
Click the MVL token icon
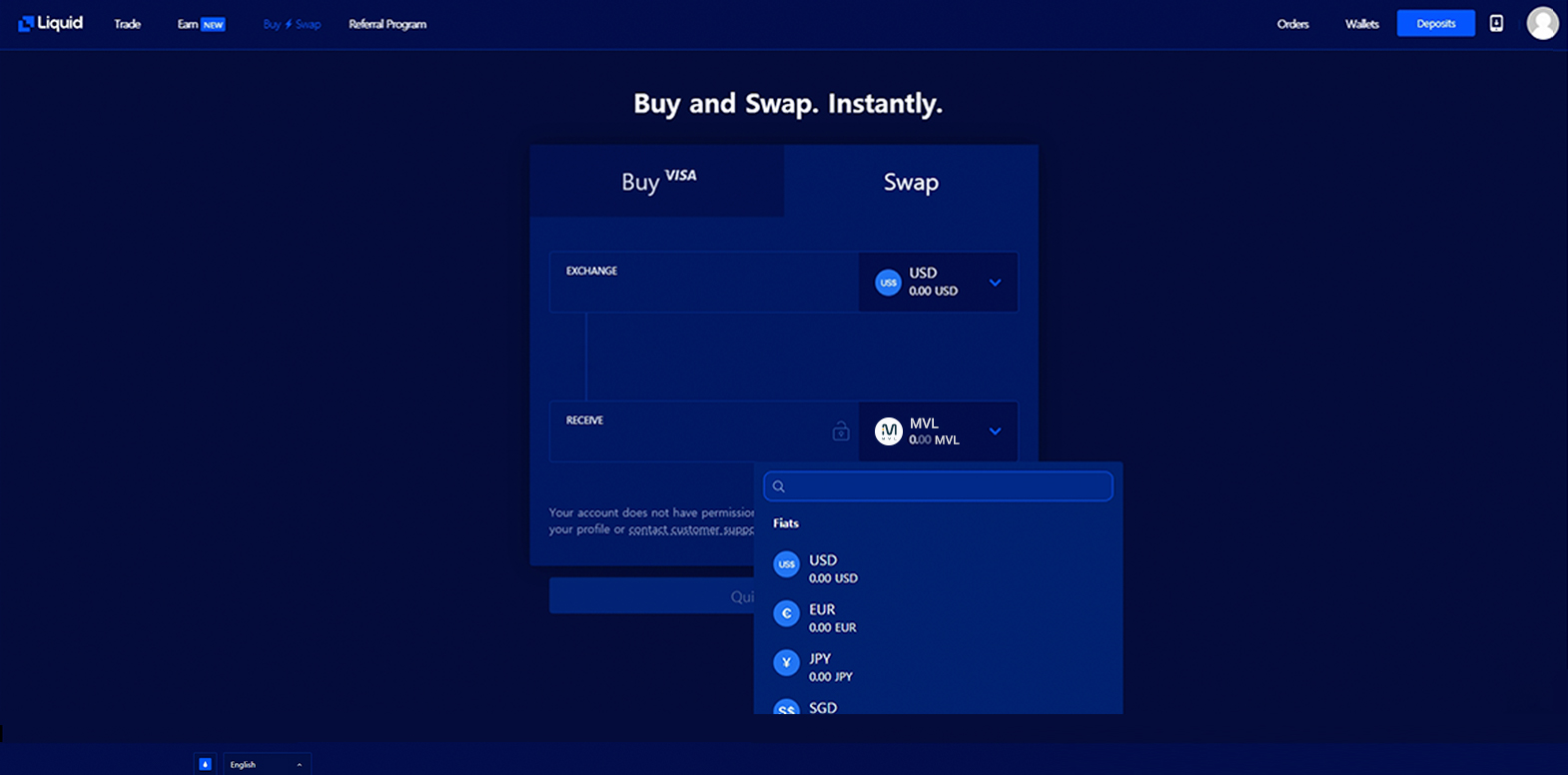(x=888, y=431)
